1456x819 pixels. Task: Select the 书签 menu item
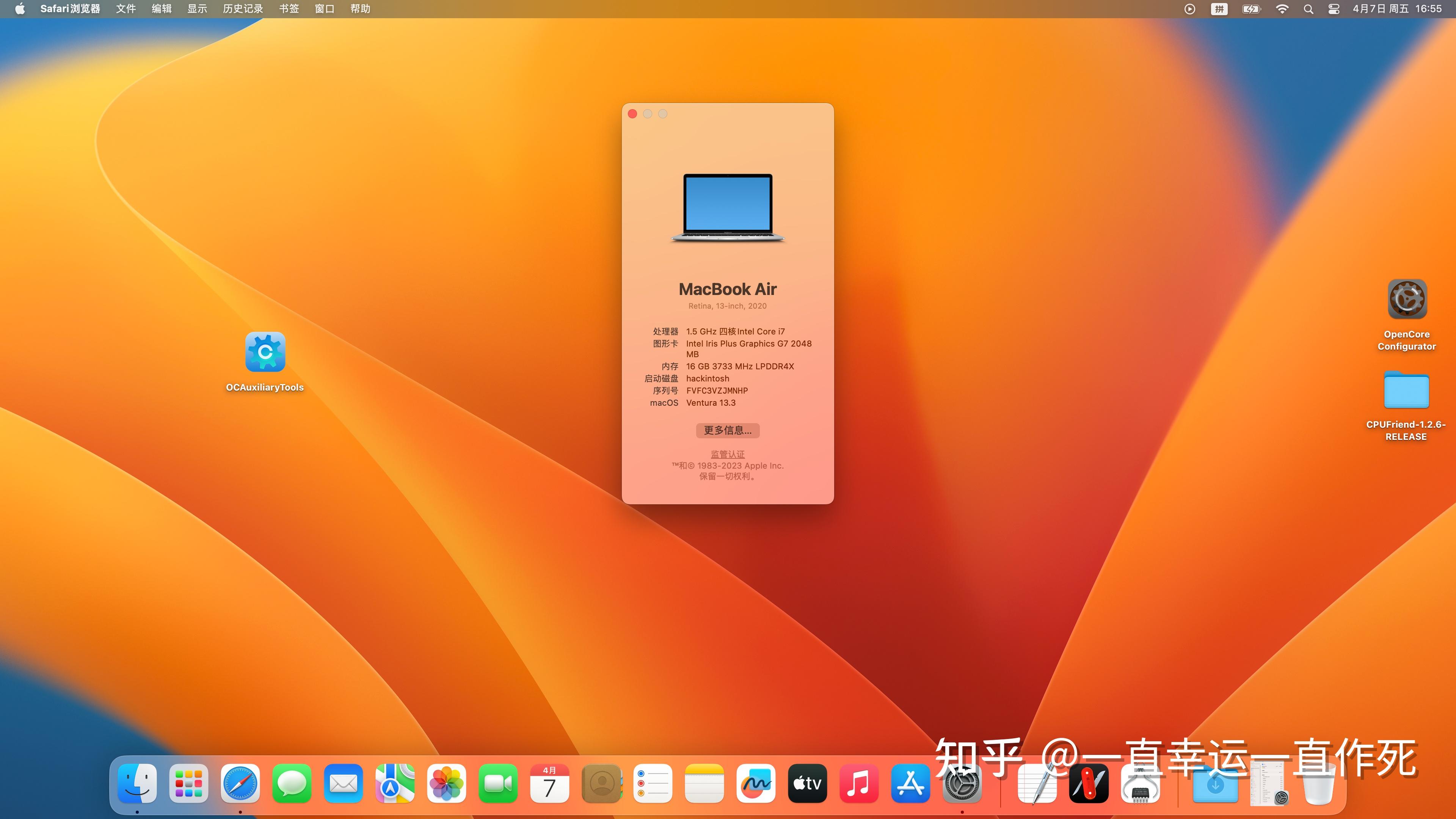(x=288, y=8)
